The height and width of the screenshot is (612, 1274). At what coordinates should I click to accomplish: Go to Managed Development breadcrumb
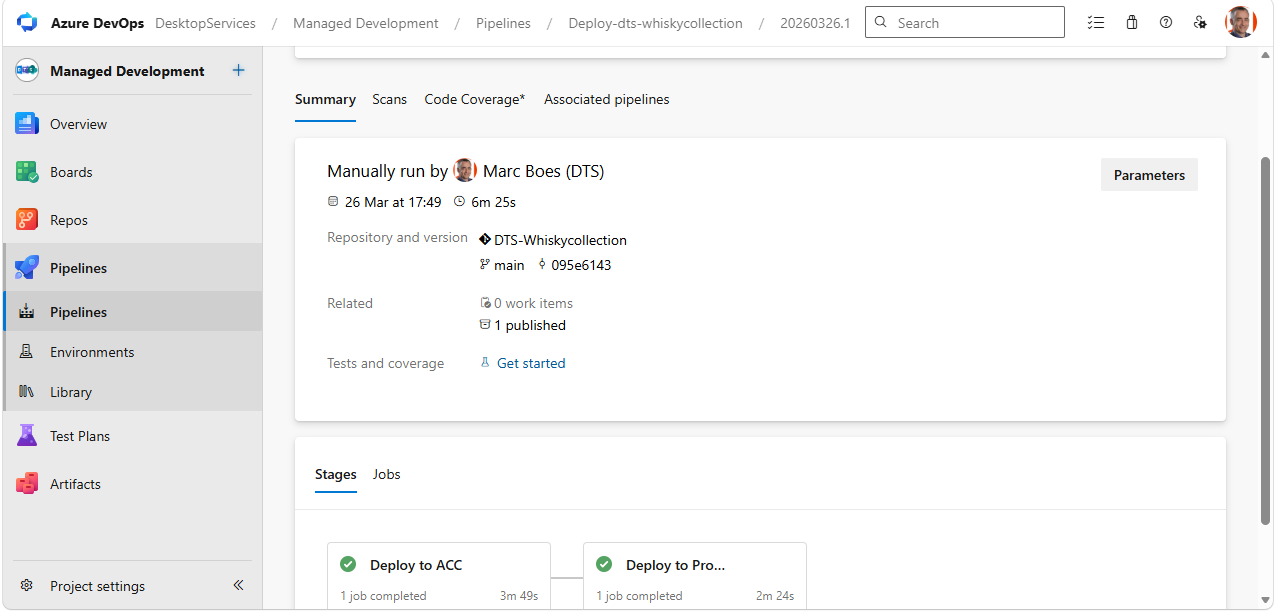366,23
